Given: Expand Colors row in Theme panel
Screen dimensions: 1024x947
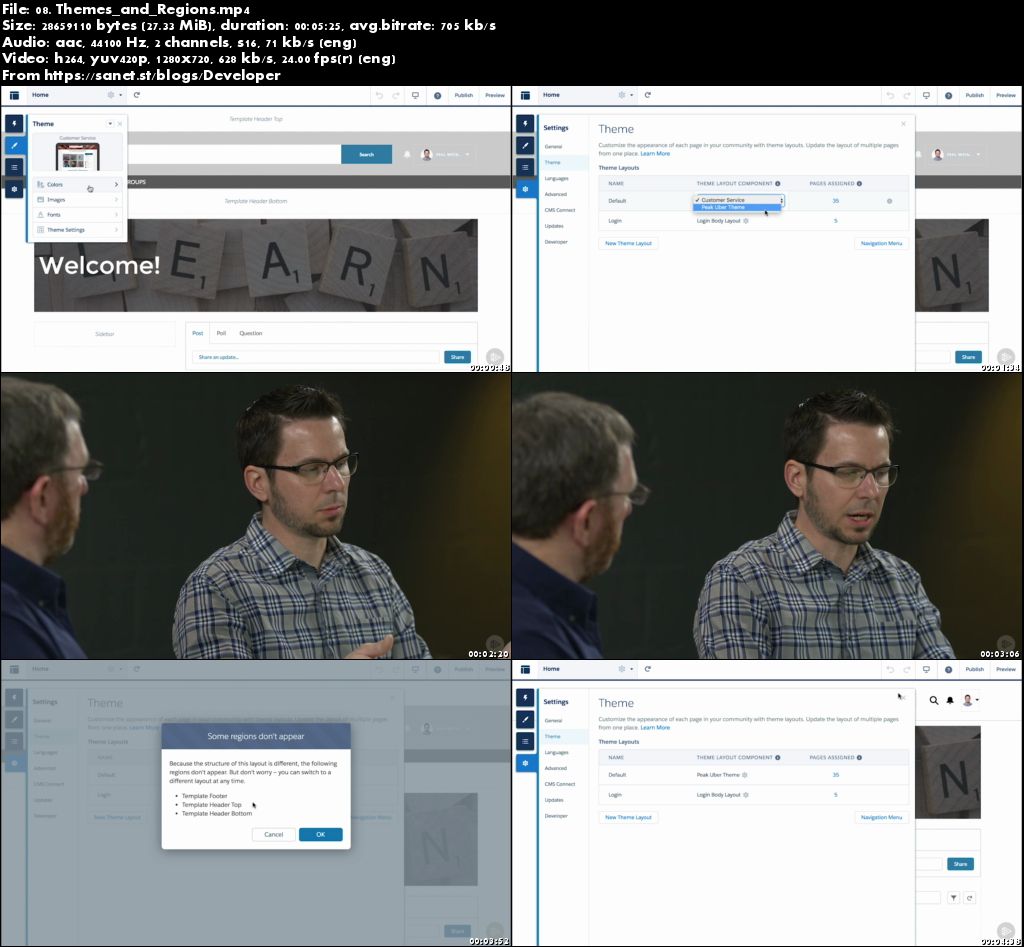Looking at the screenshot, I should (x=77, y=185).
